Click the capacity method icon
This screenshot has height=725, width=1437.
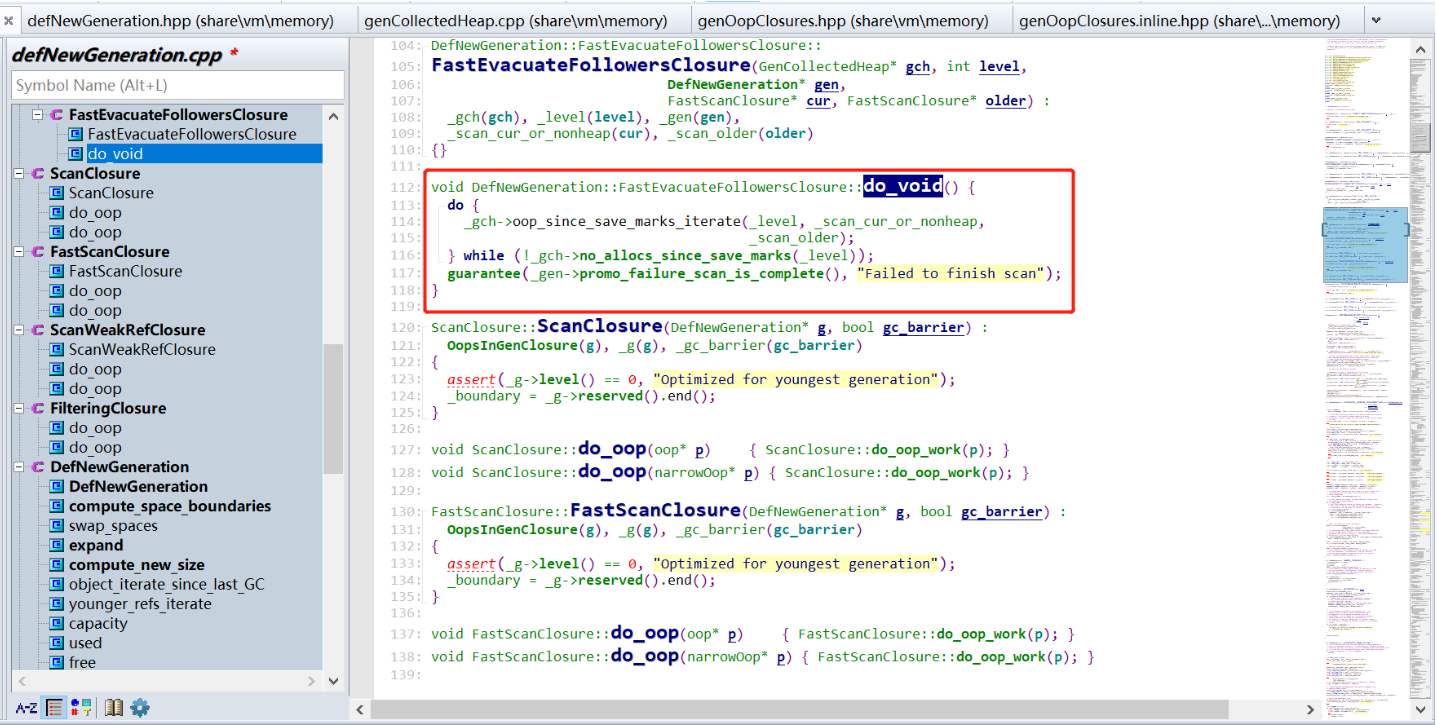pos(56,623)
